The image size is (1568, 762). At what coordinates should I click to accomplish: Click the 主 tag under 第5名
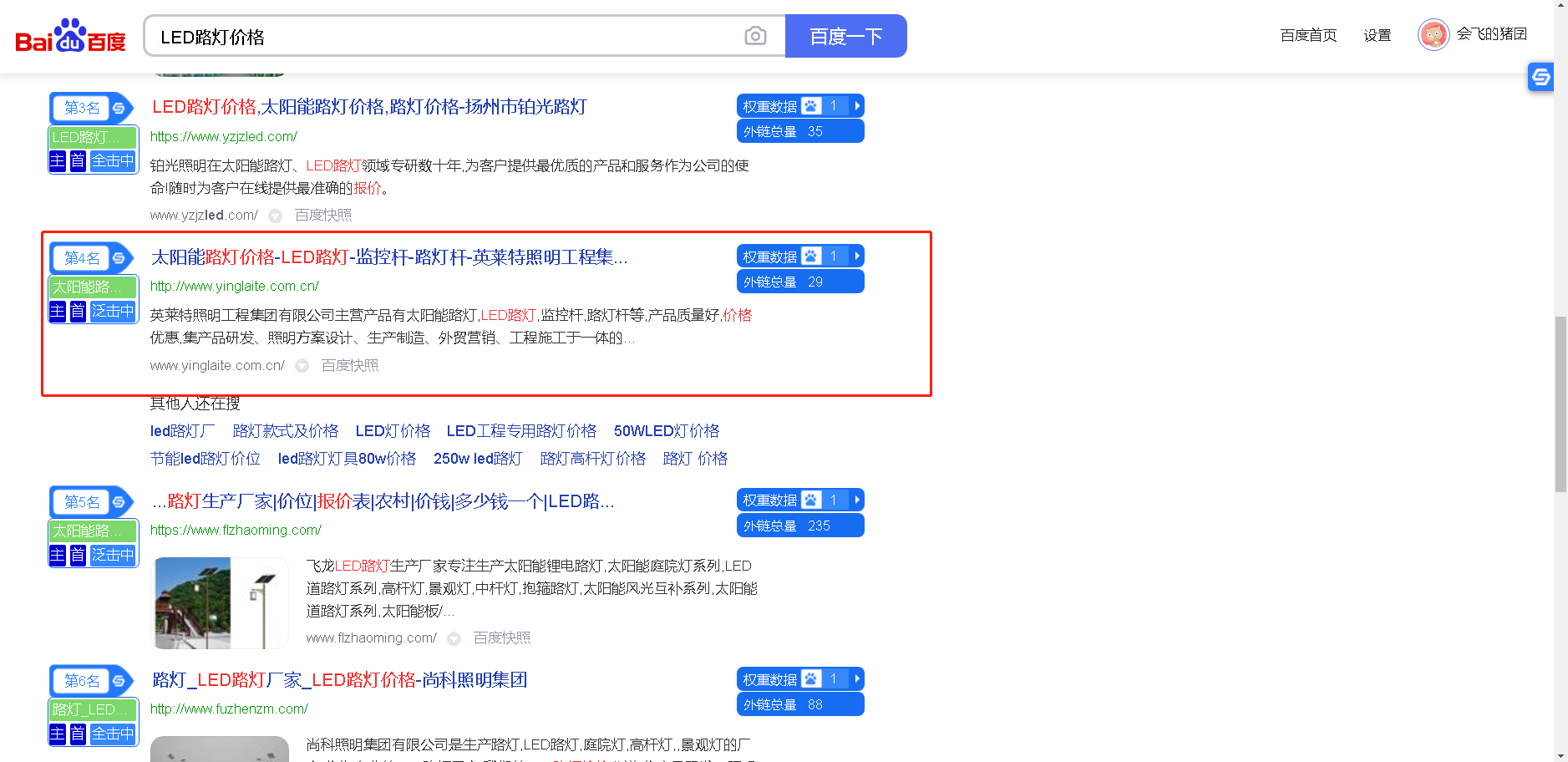[58, 556]
